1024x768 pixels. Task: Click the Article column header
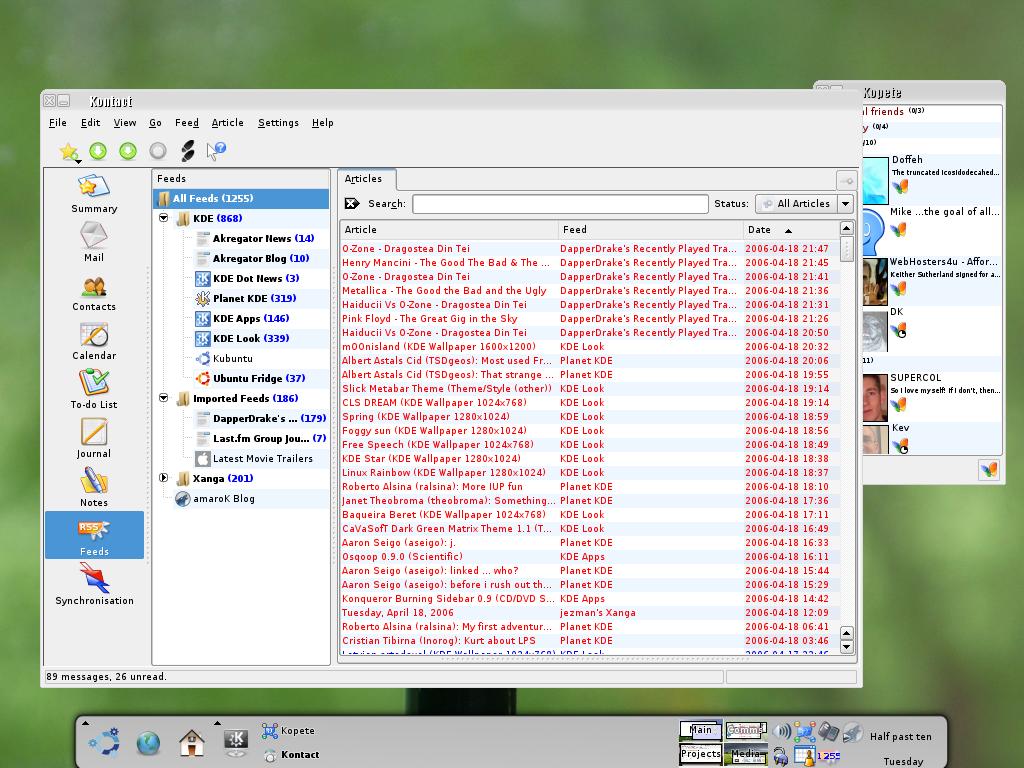[449, 229]
